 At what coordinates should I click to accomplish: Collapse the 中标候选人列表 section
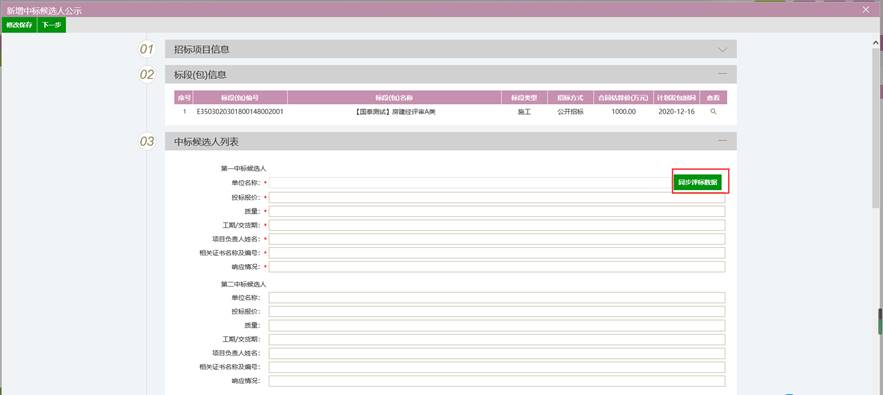(x=723, y=140)
